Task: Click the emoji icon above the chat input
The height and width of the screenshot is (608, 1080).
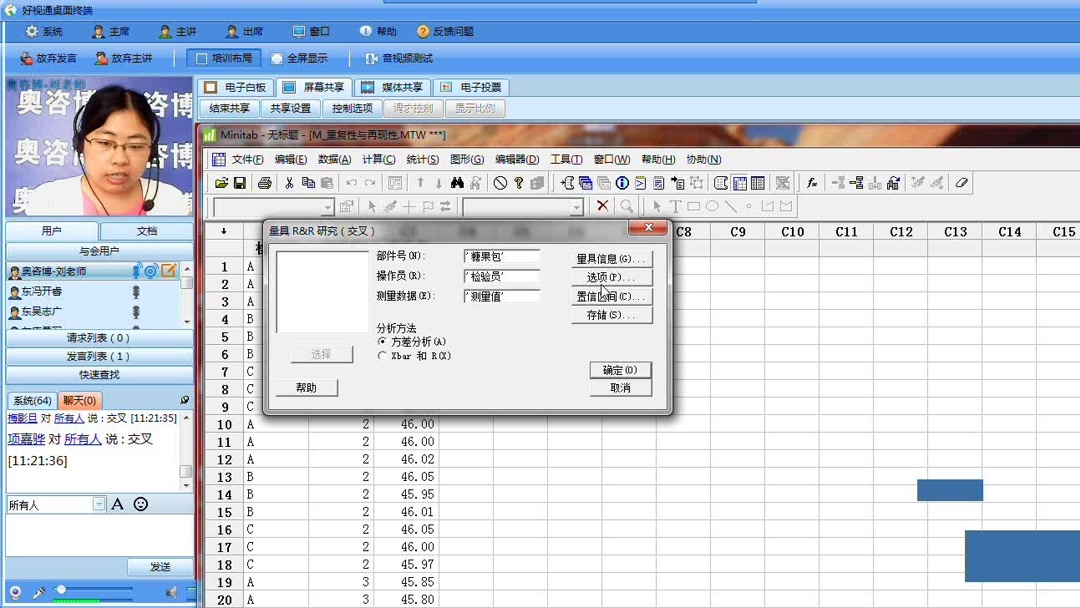Action: pos(140,504)
